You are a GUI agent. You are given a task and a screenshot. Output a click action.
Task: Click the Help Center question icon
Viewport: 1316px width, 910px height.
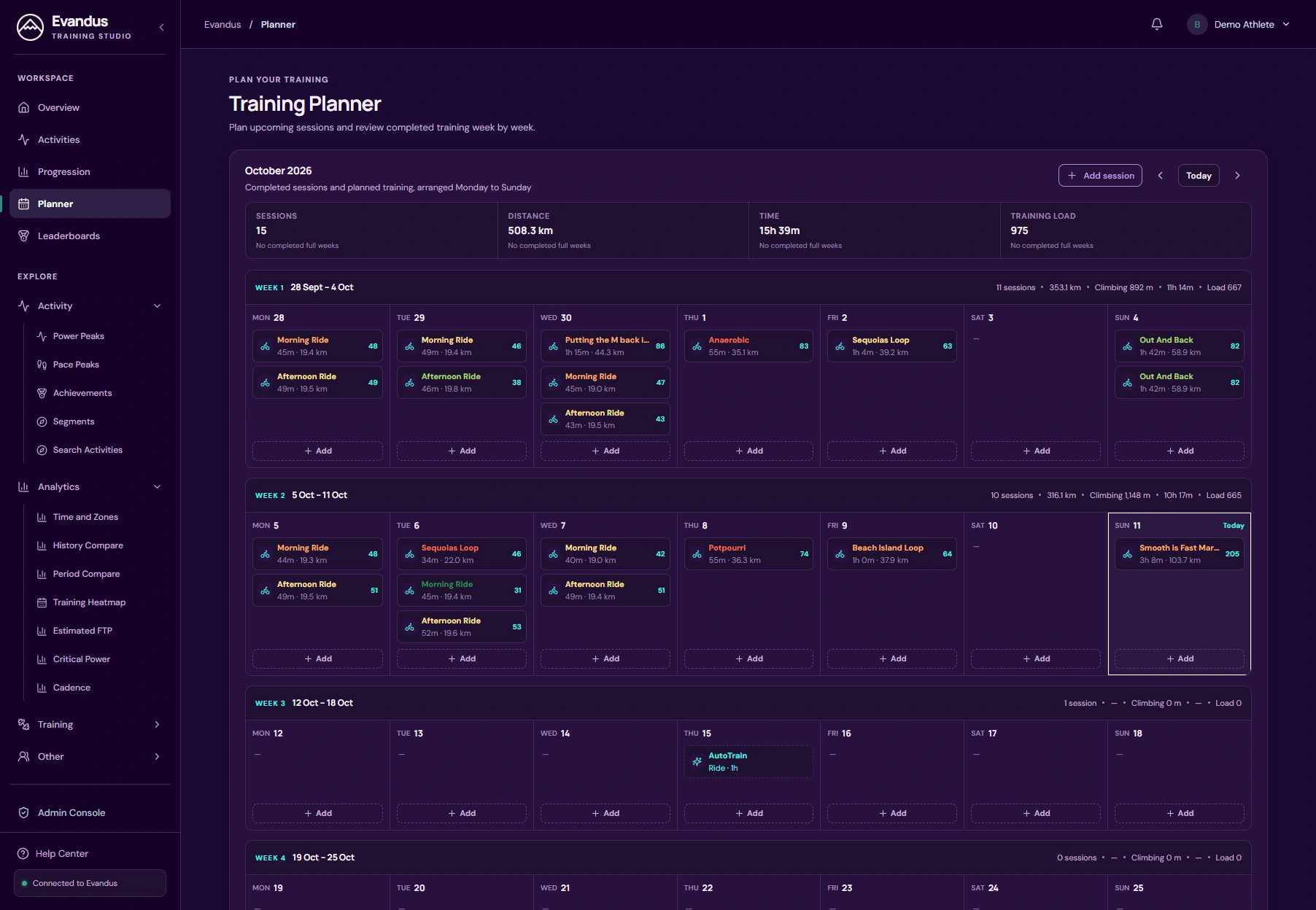[23, 853]
